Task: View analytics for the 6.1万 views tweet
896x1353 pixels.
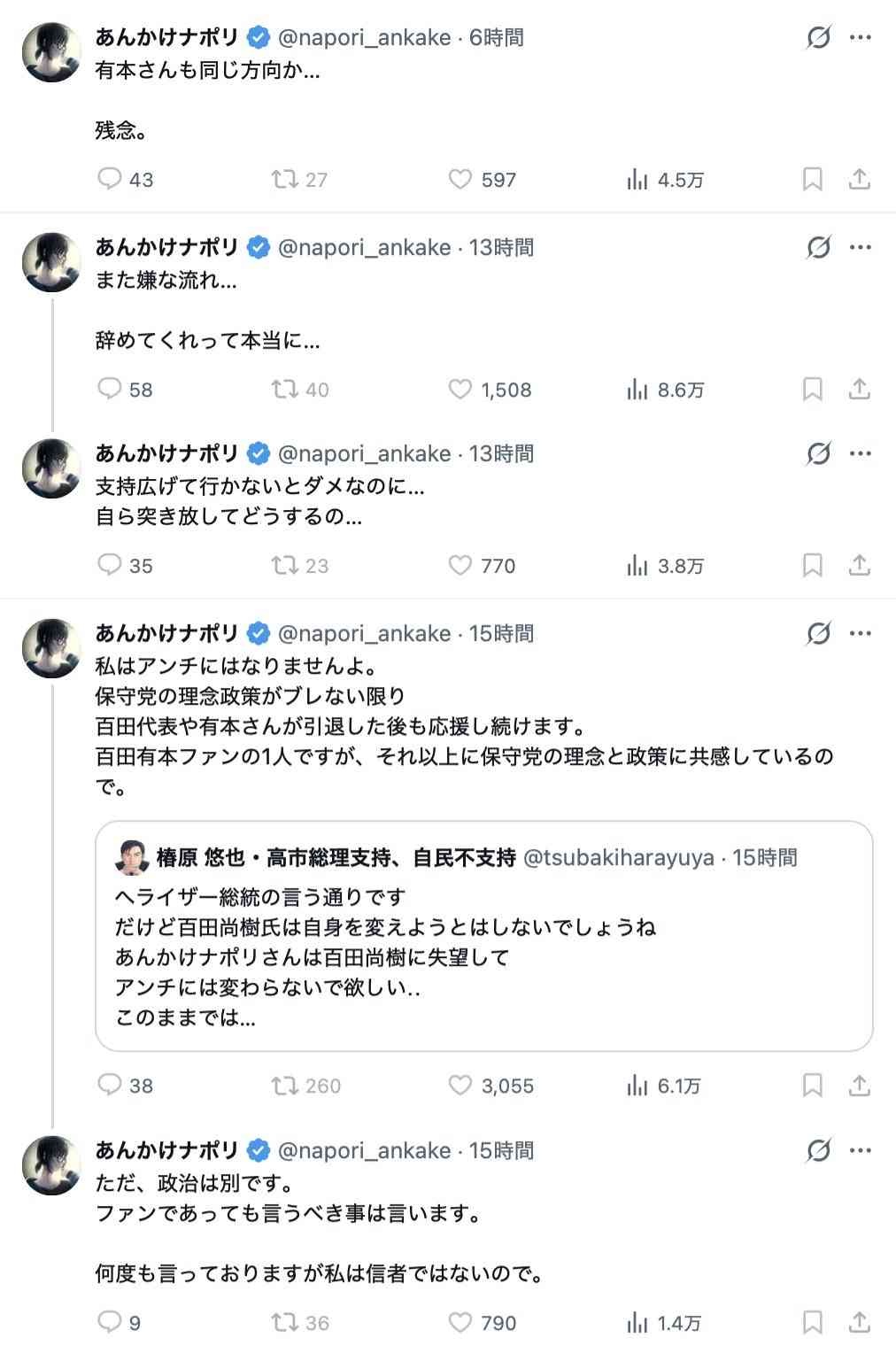Action: pos(637,1086)
